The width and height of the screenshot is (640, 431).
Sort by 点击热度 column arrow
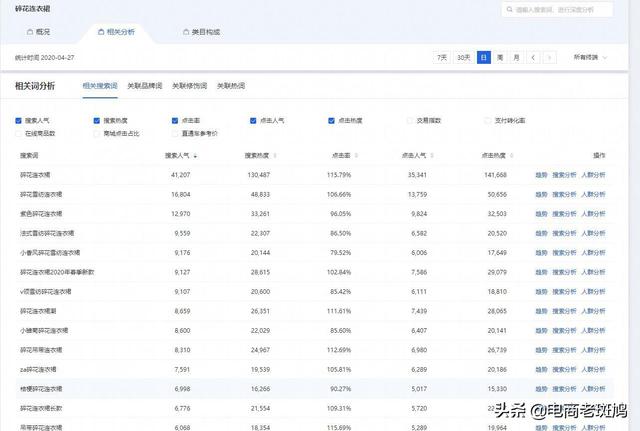pos(511,156)
